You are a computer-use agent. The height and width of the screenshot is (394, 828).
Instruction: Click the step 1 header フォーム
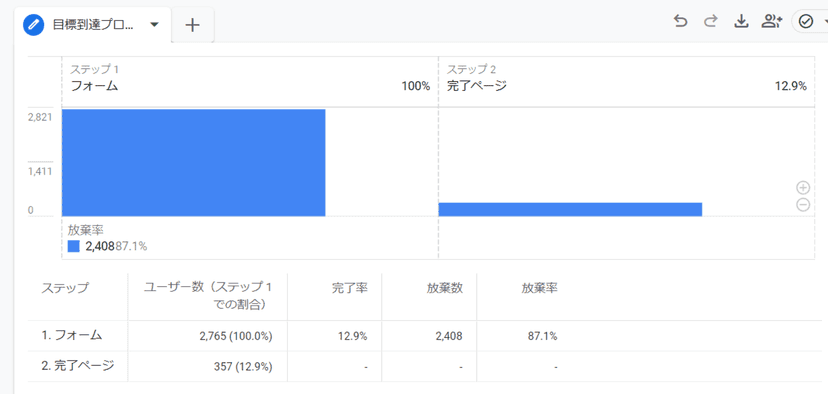pyautogui.click(x=95, y=86)
